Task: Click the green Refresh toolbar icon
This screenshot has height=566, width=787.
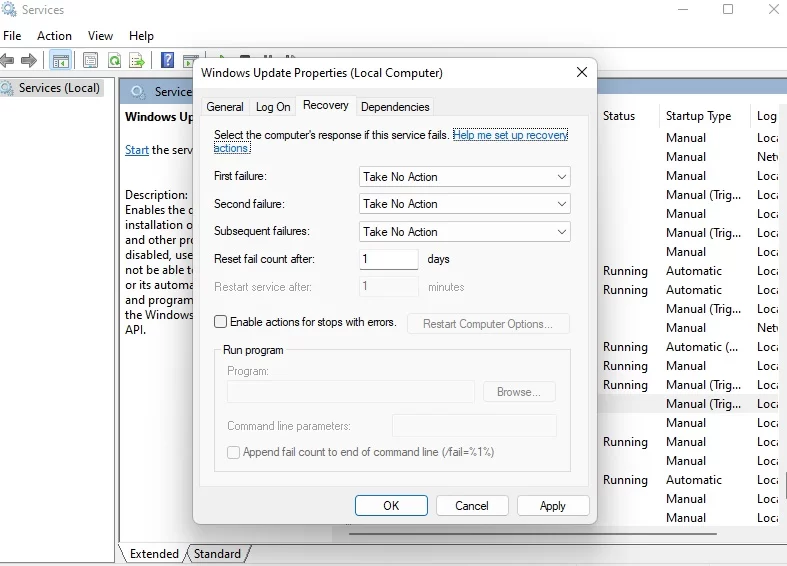Action: [x=114, y=61]
